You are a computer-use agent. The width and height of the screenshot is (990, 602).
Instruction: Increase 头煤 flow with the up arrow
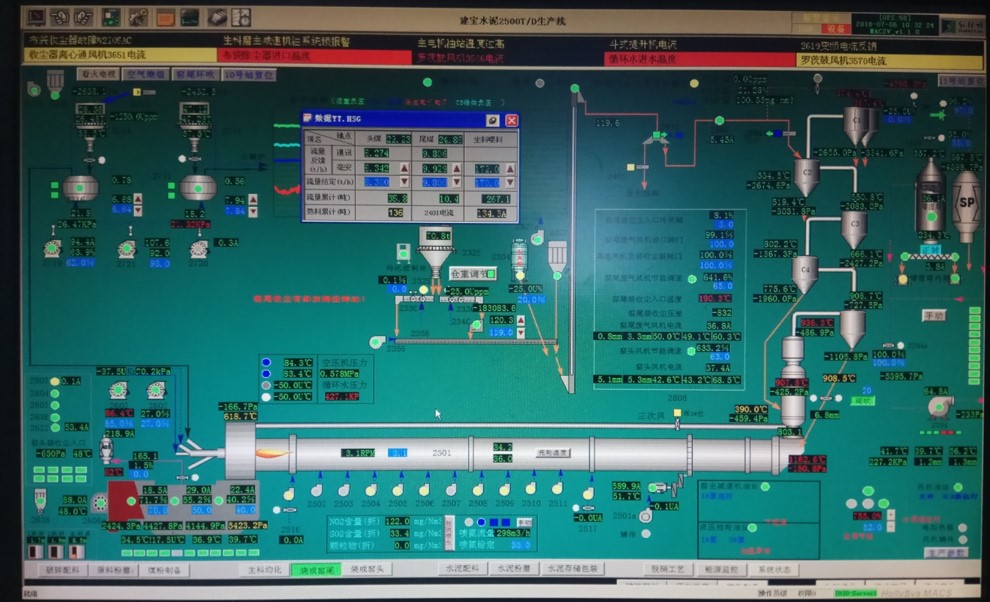click(404, 168)
